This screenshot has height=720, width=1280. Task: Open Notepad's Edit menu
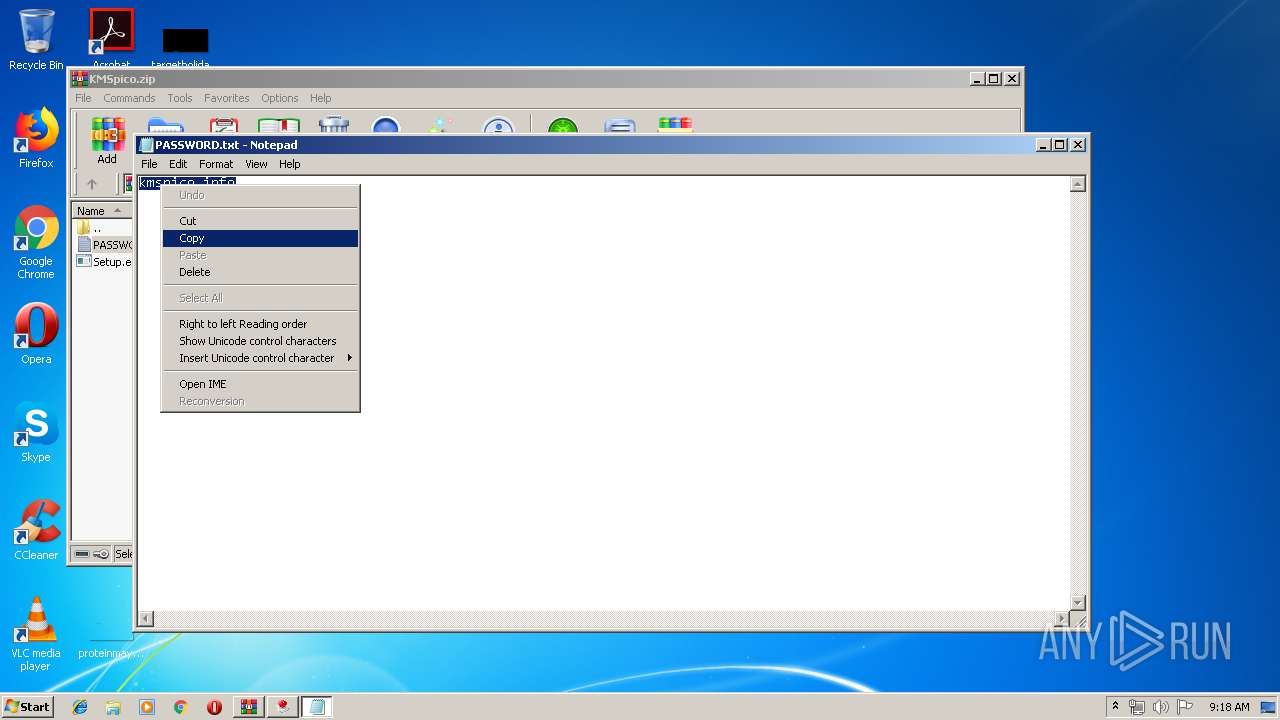click(178, 164)
